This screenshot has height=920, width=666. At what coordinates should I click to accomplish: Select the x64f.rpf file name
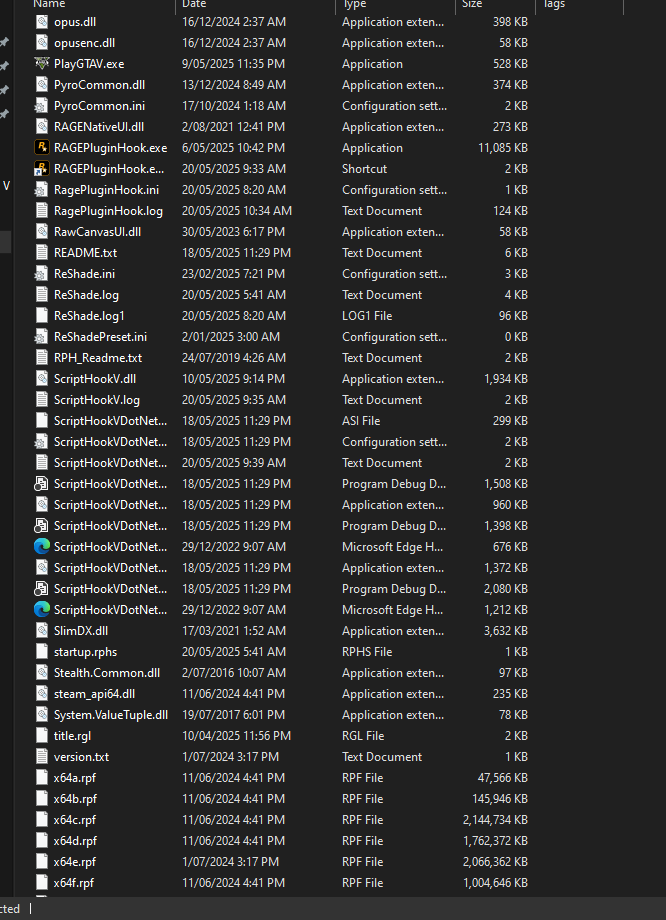74,883
